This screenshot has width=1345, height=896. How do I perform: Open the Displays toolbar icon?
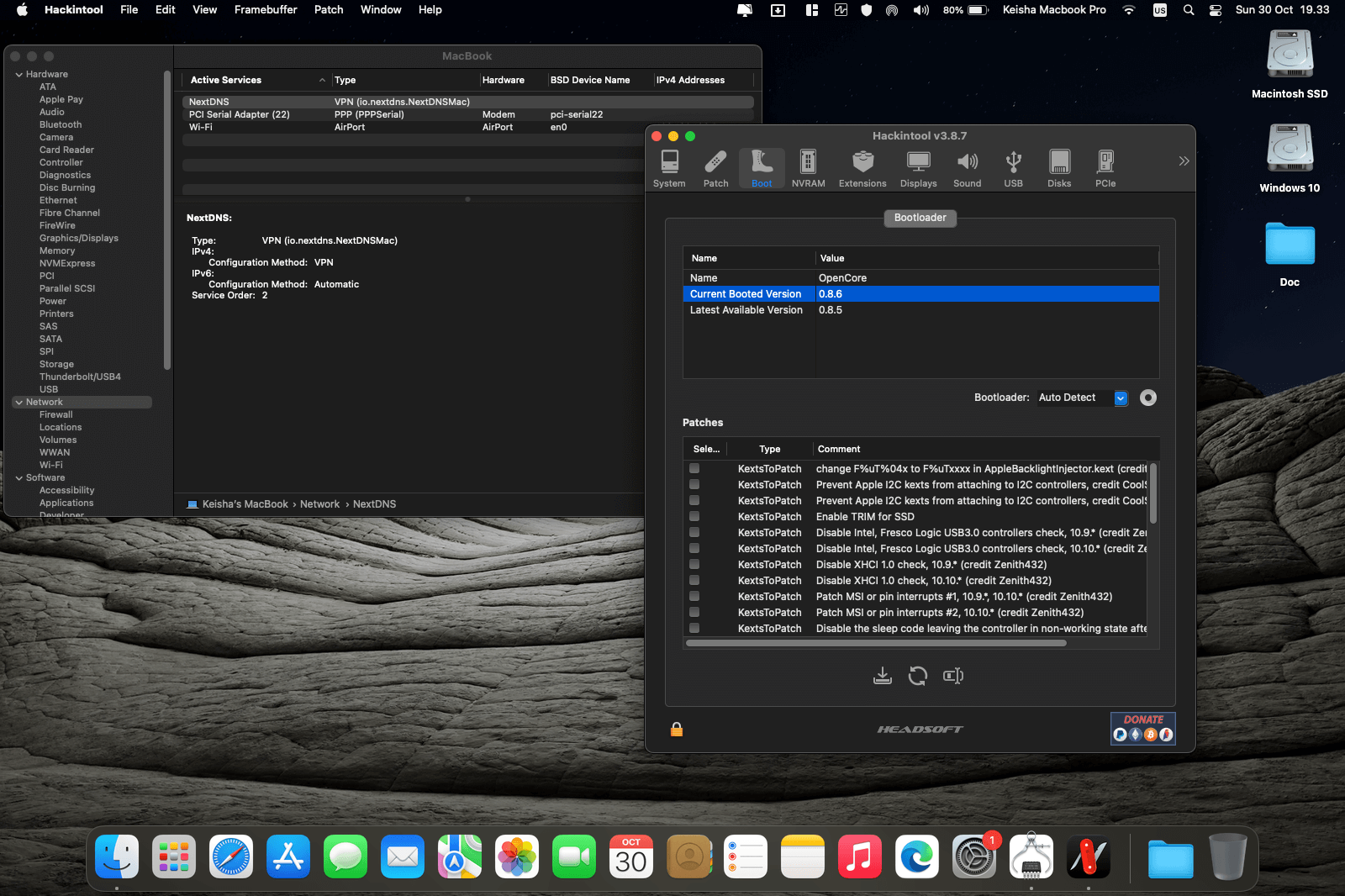[918, 168]
